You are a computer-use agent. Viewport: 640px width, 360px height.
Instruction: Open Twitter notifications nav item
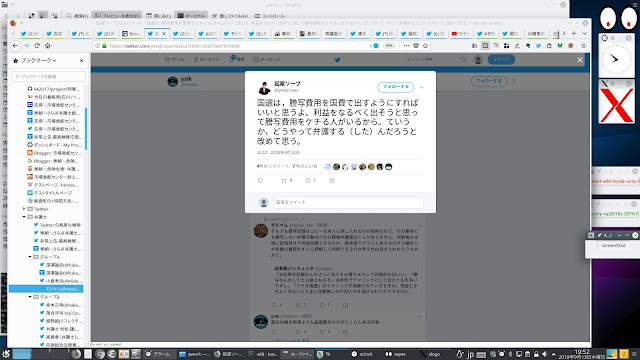[237, 60]
